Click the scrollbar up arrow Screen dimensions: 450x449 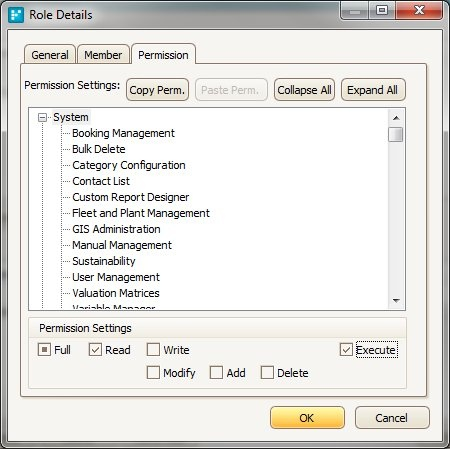[396, 118]
